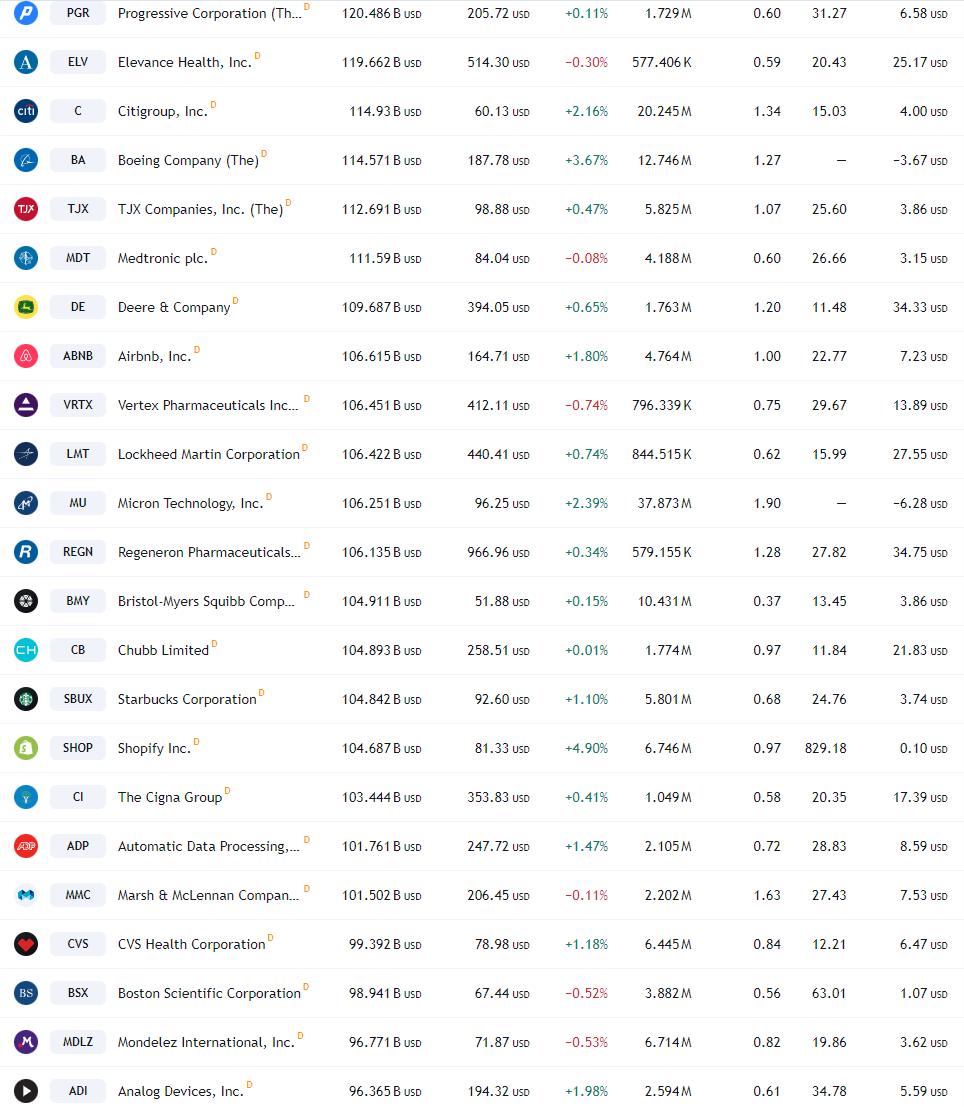Select Micron's 37.873 M volume value
Image resolution: width=964 pixels, height=1107 pixels.
click(x=665, y=503)
